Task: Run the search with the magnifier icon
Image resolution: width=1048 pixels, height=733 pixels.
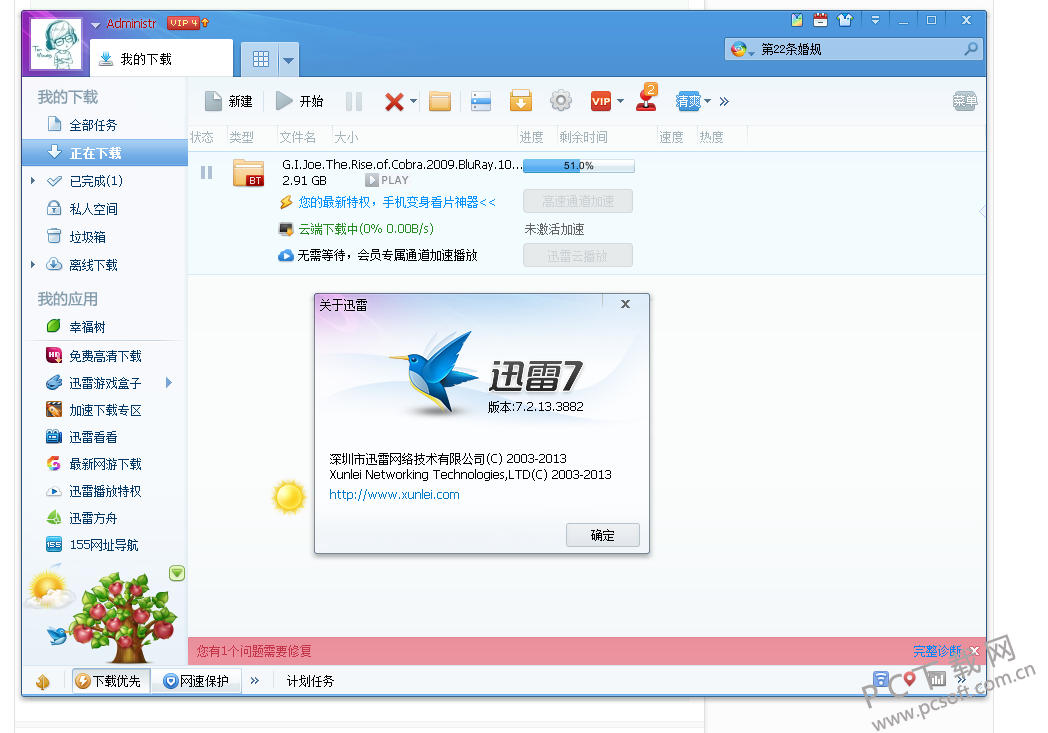Action: 971,49
